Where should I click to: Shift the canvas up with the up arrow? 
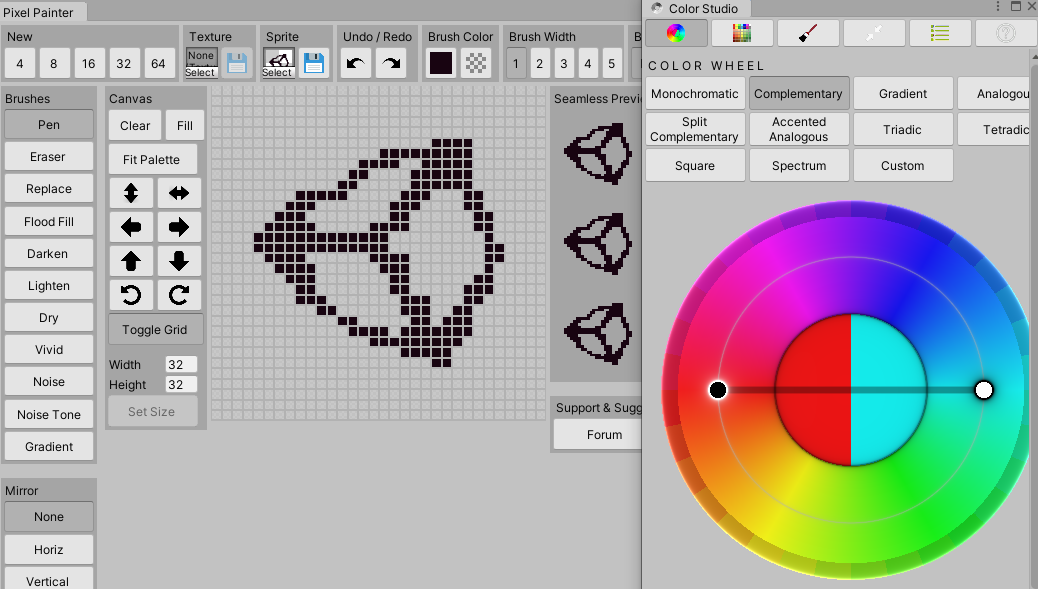131,261
